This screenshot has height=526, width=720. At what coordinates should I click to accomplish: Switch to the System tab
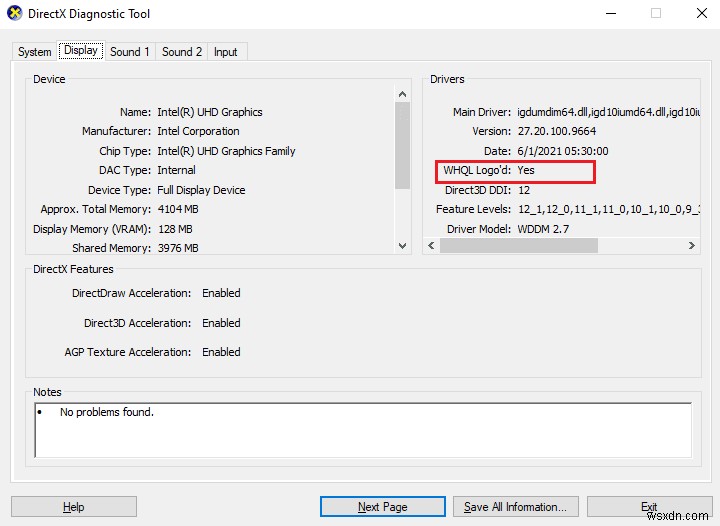[34, 52]
